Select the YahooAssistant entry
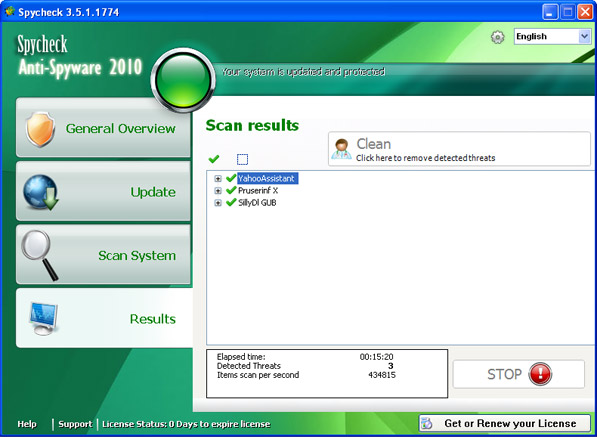Screen dimensions: 597x437 coord(267,178)
